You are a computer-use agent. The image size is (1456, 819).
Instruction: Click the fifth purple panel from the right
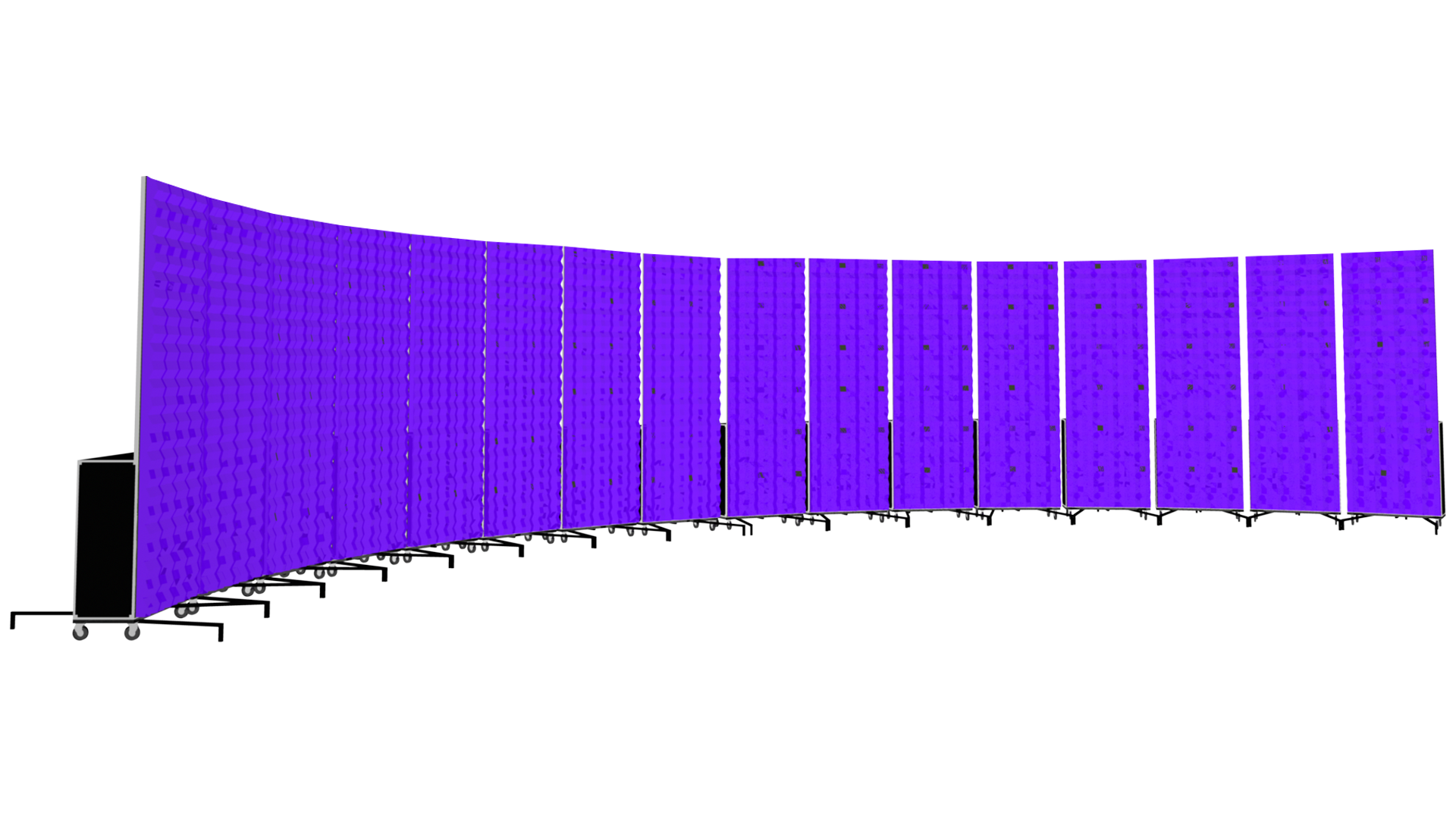[x=1018, y=341]
